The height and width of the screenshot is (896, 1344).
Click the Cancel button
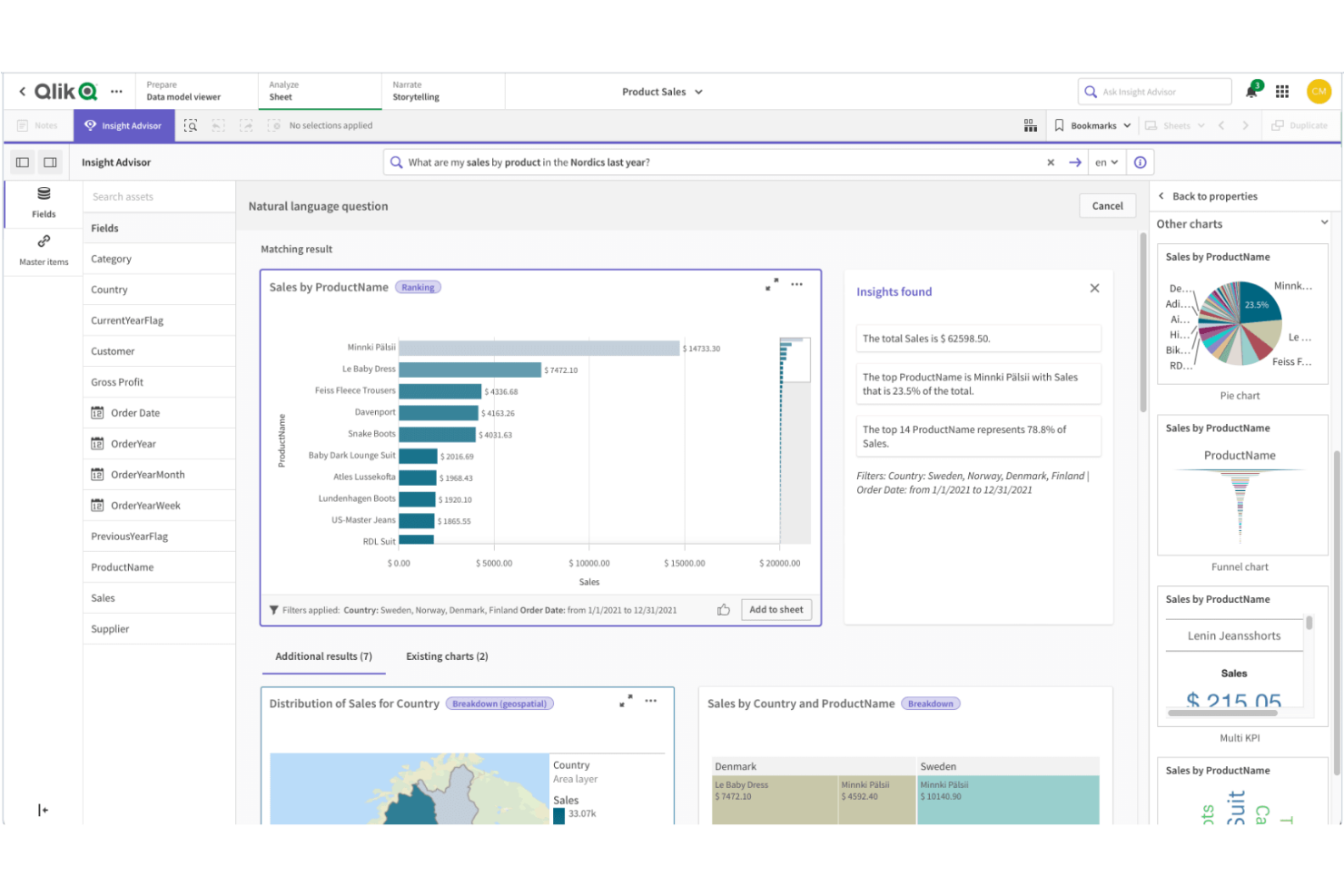click(1107, 205)
